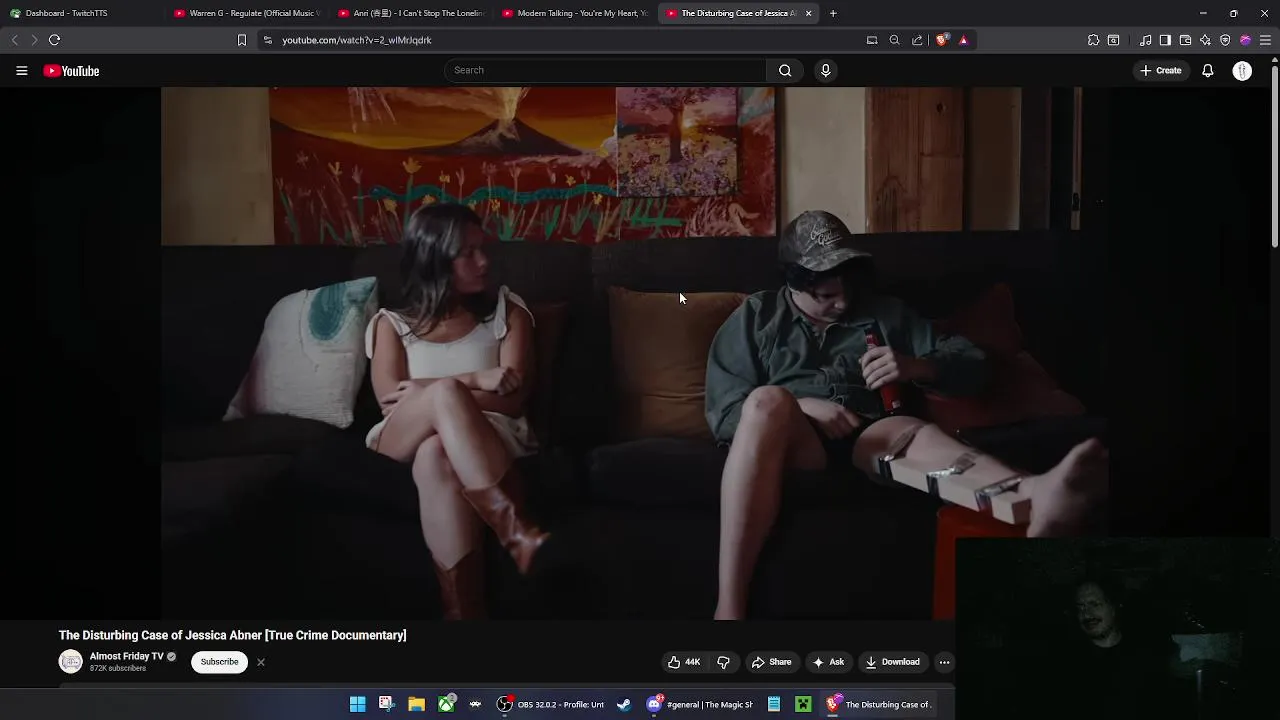The height and width of the screenshot is (720, 1280).
Task: Open Minecraft from the taskbar
Action: click(803, 704)
